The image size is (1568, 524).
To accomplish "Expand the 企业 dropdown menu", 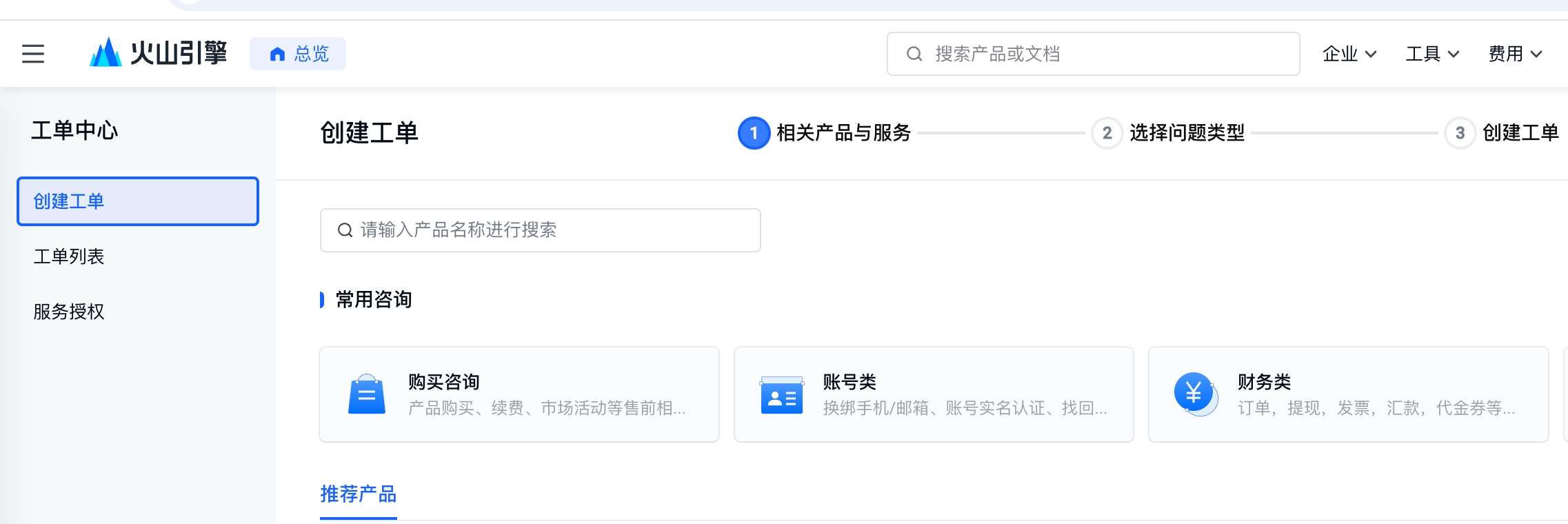I will 1349,54.
